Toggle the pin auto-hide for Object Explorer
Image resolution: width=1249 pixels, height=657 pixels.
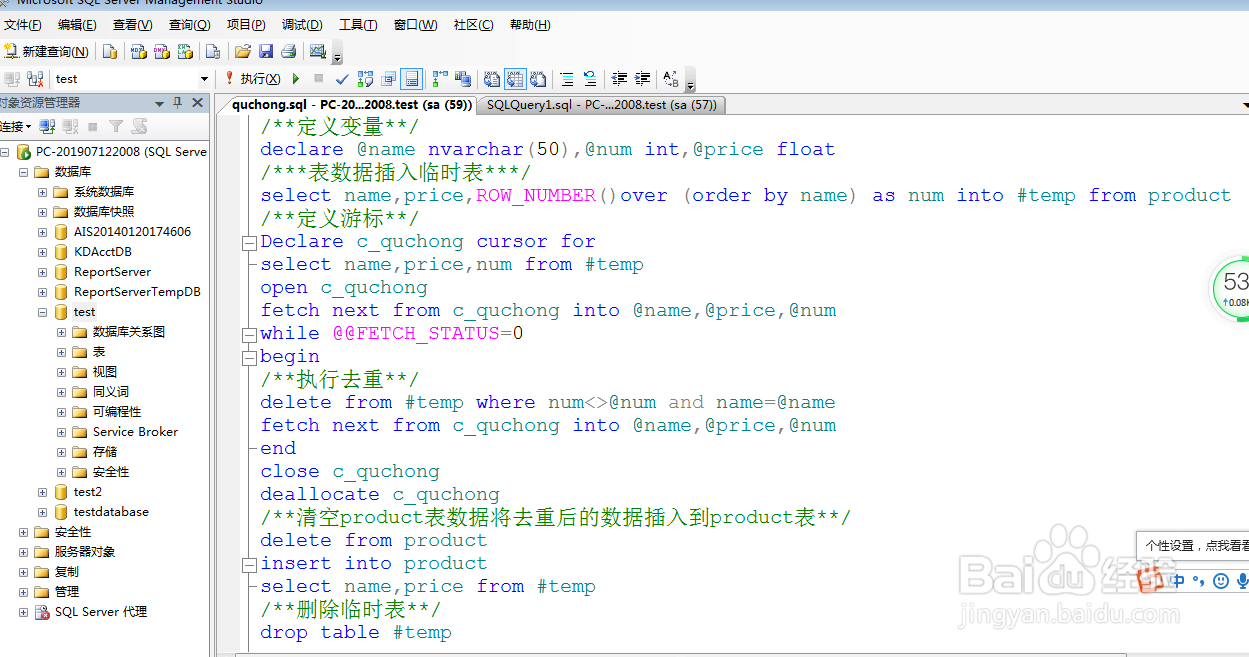click(178, 103)
